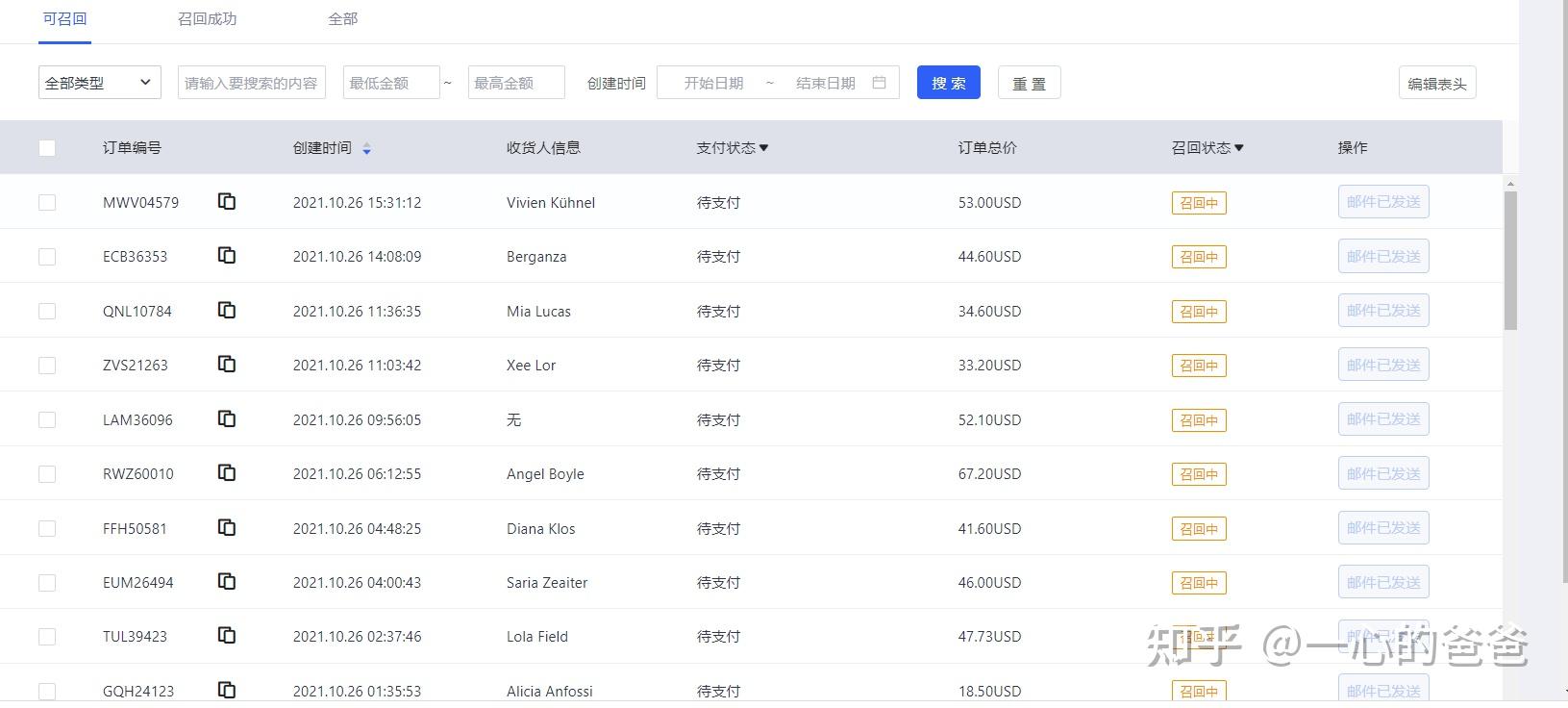Screen dimensions: 1568x708
Task: Click the table's vertical scrollbar thumb
Action: (x=1510, y=260)
